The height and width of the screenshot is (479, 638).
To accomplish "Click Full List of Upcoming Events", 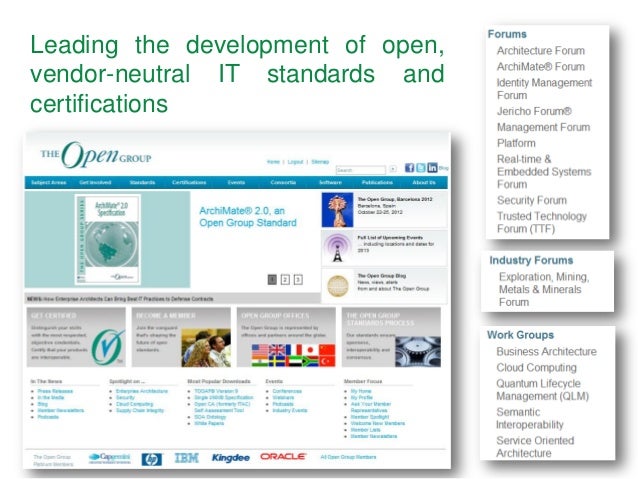I will click(390, 237).
